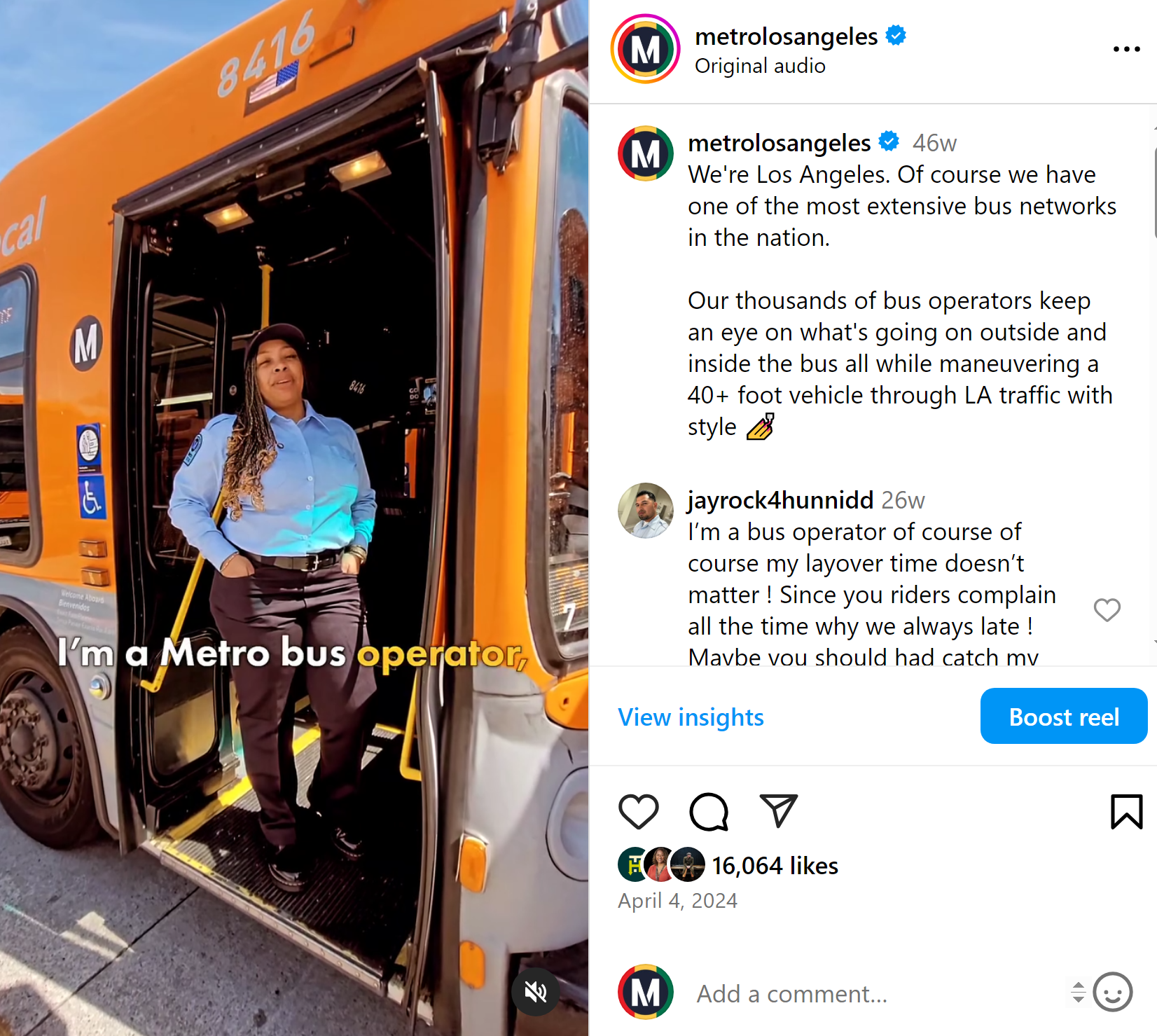Open comments via speech bubble icon
The image size is (1157, 1036).
709,812
